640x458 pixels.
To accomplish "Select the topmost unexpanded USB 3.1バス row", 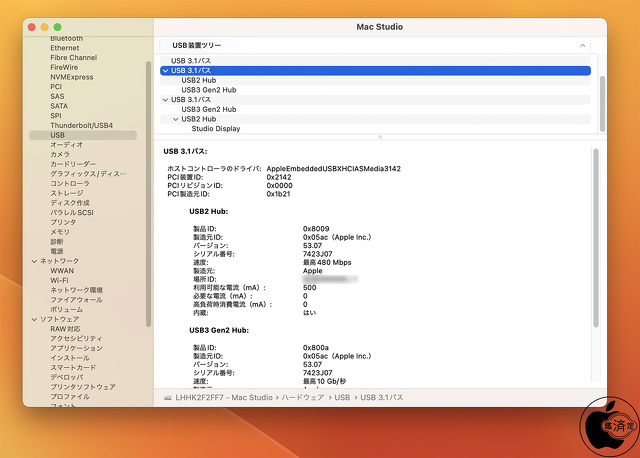I will click(375, 61).
